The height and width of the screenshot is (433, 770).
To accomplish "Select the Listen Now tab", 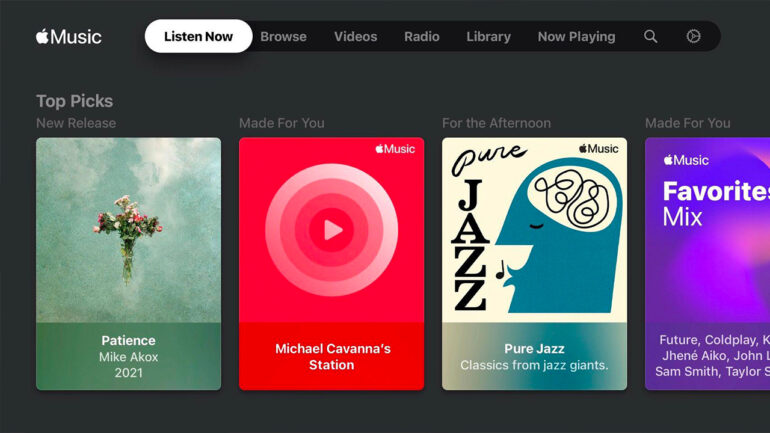I will pyautogui.click(x=198, y=36).
